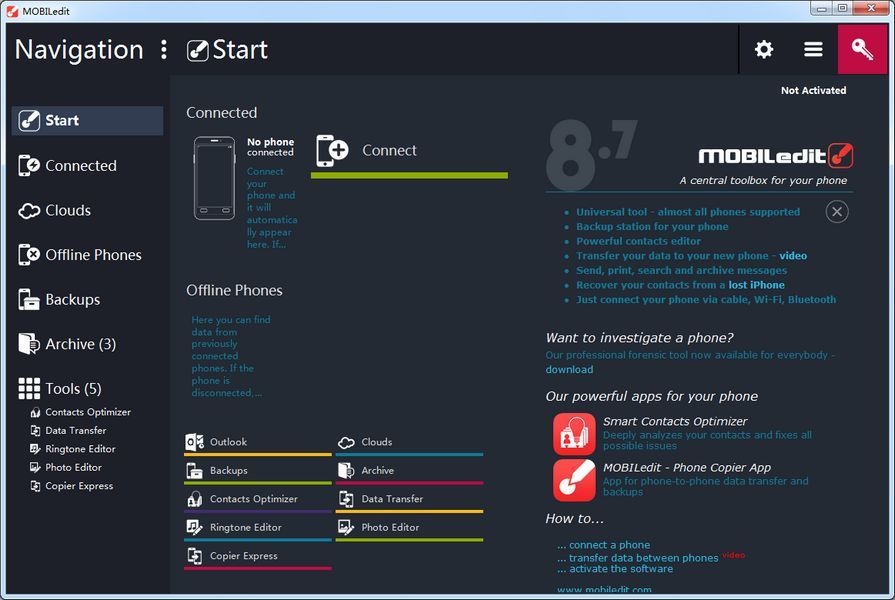
Task: Click the Phone Copier App icon
Action: pos(574,480)
